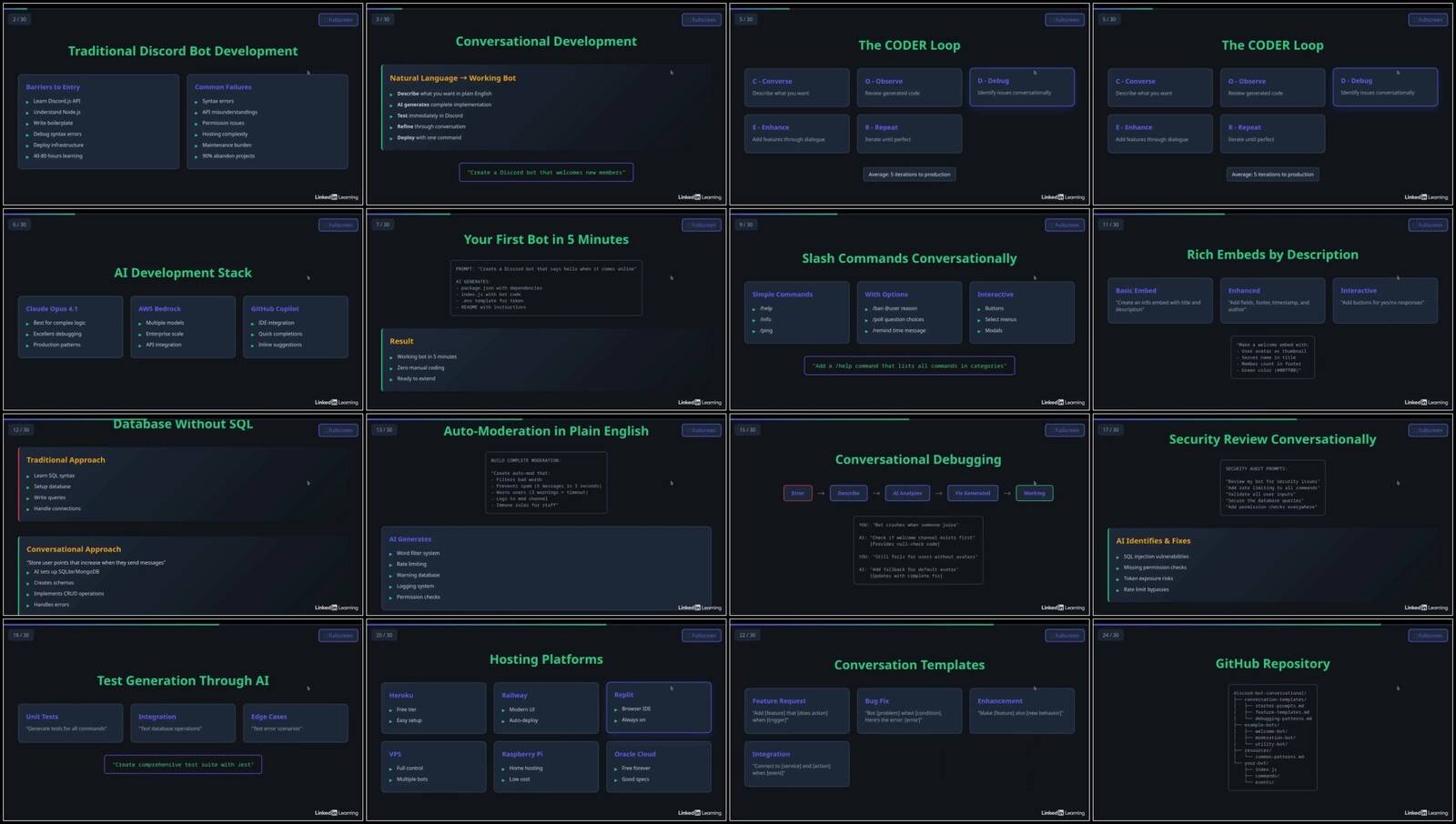This screenshot has width=1456, height=824.
Task: Click the Natural Language → Working Bot heading
Action: click(x=453, y=78)
